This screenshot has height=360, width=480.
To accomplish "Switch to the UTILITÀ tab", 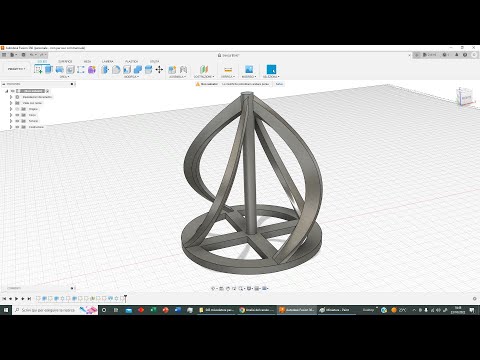I will pyautogui.click(x=154, y=62).
